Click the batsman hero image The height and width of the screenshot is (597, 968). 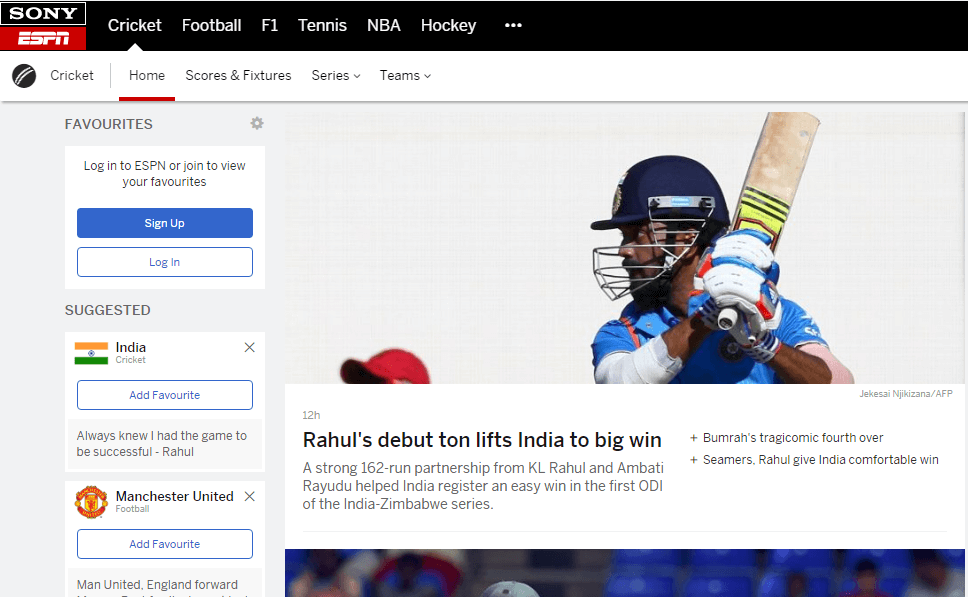tap(625, 248)
